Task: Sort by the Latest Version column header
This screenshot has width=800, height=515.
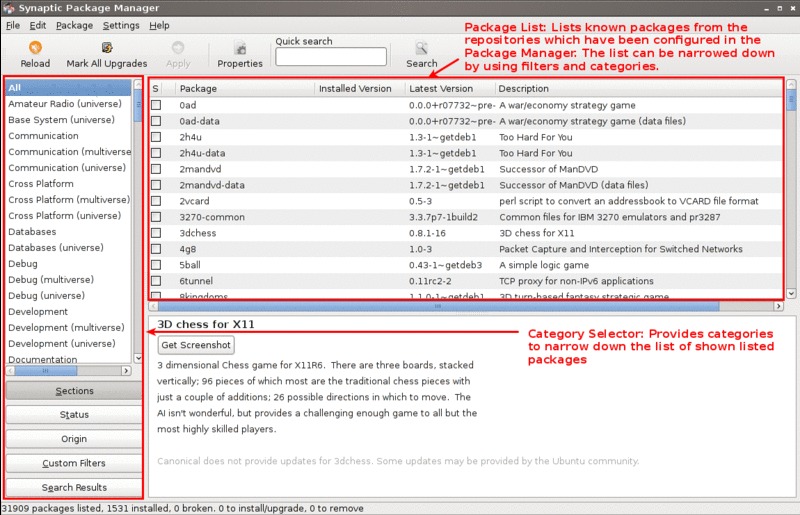Action: 450,88
